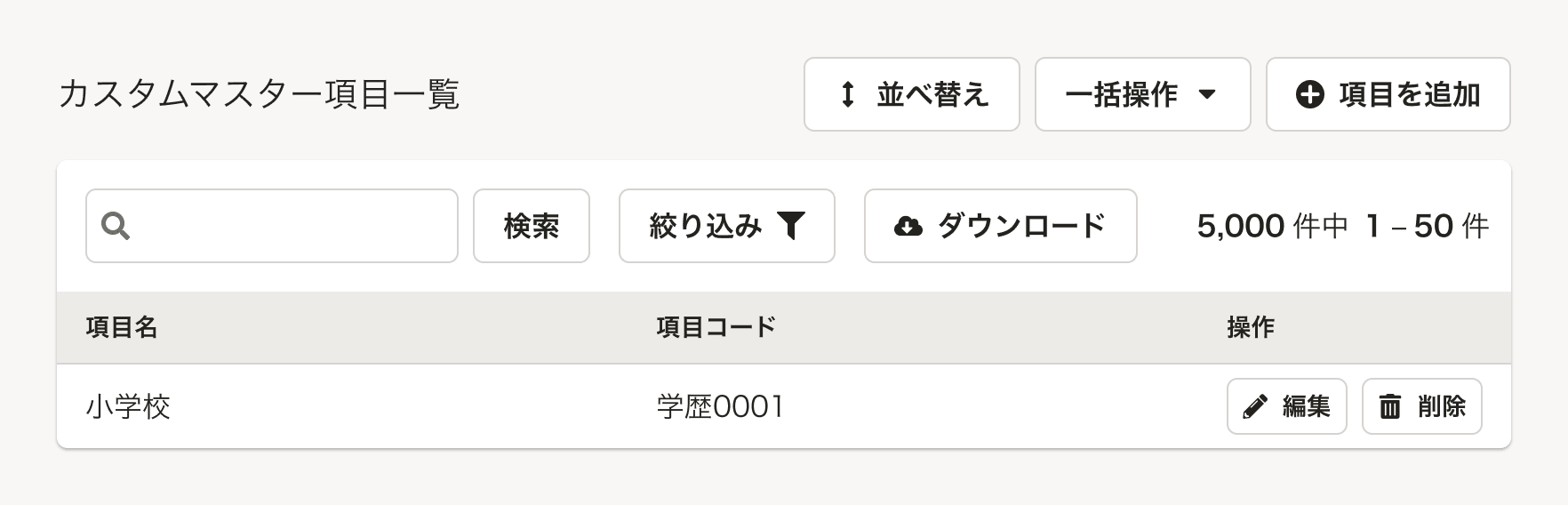Expand the 一括操作 dropdown arrow
This screenshot has width=1568, height=505.
pyautogui.click(x=1206, y=94)
